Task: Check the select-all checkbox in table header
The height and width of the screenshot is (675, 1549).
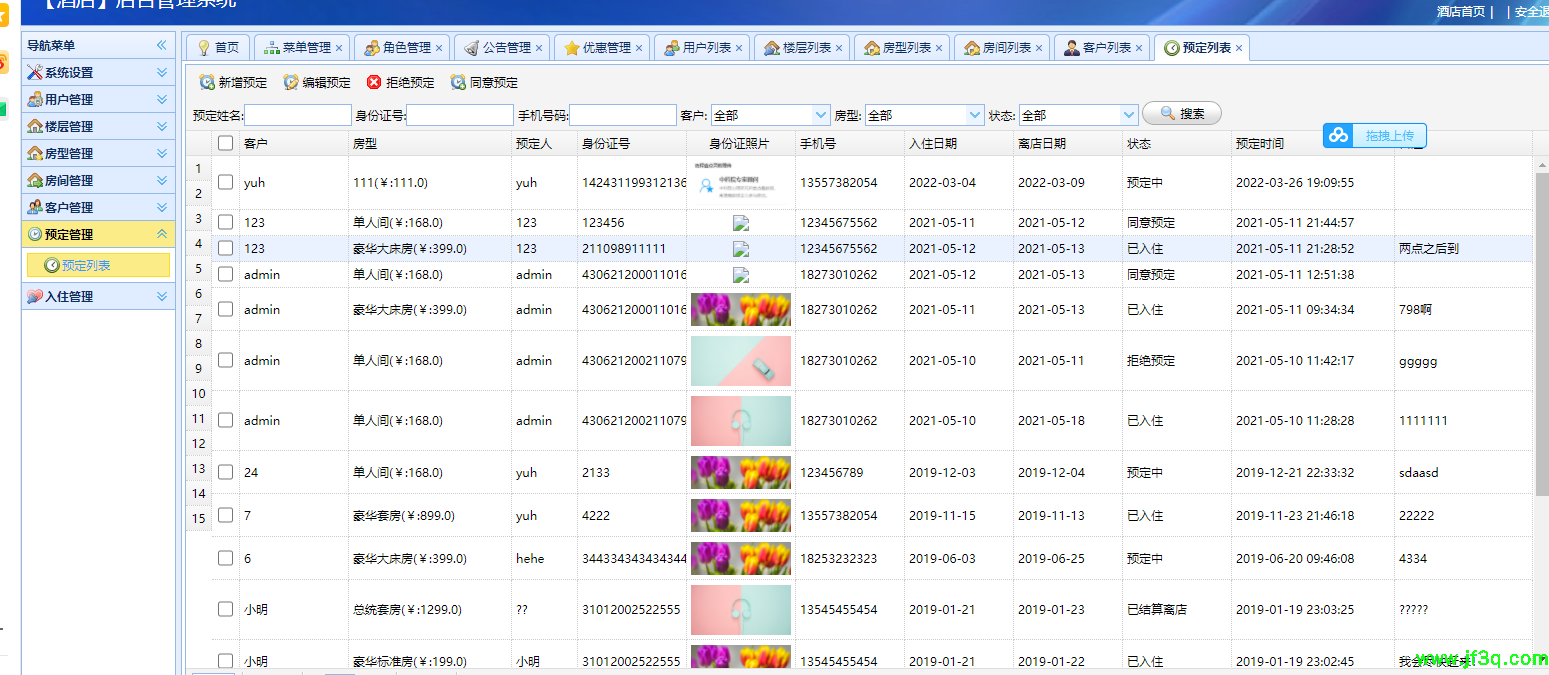Action: coord(225,142)
